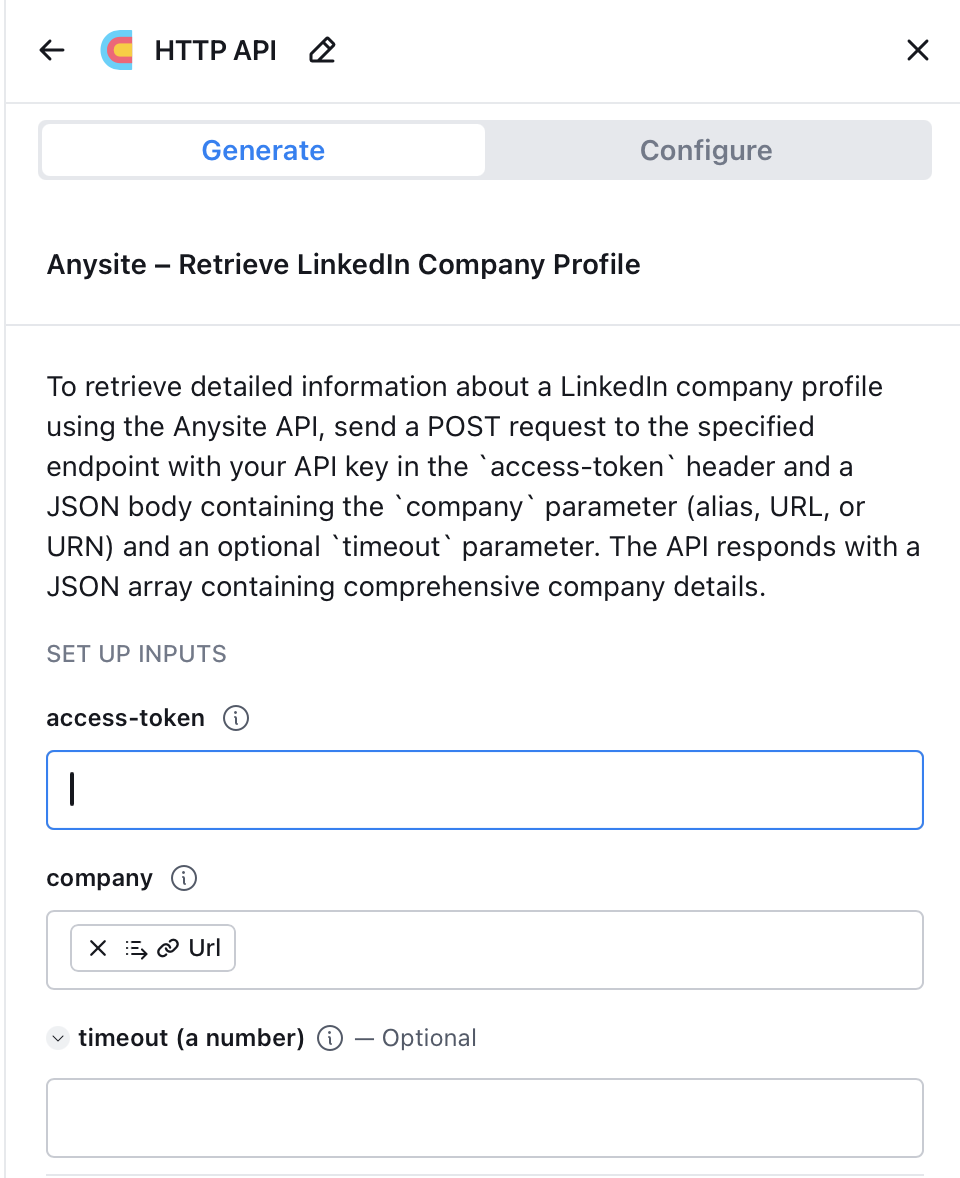Click the pencil icon to rename HTTP API
This screenshot has width=960, height=1178.
(x=321, y=49)
